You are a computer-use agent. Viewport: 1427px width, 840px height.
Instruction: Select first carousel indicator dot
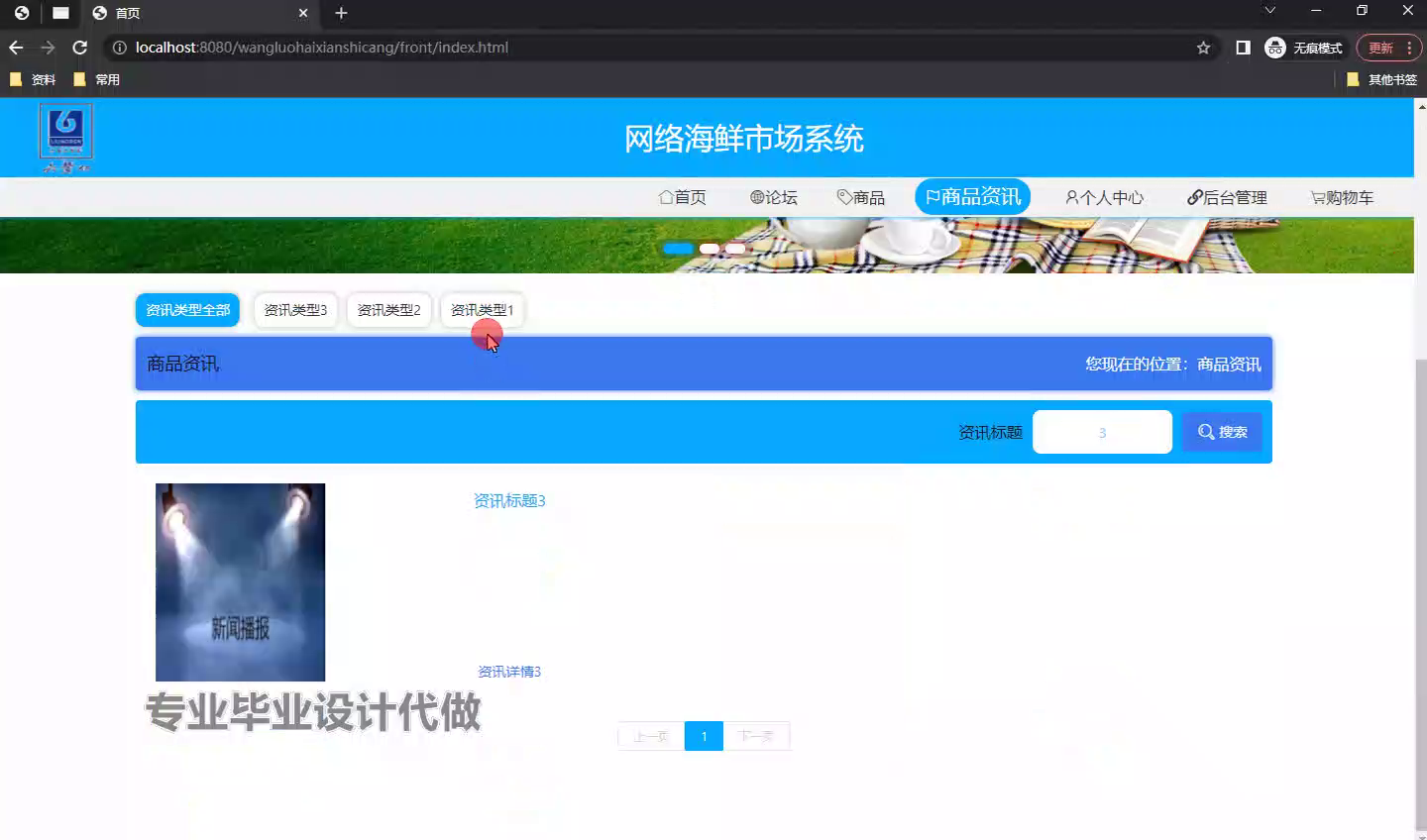[x=678, y=249]
